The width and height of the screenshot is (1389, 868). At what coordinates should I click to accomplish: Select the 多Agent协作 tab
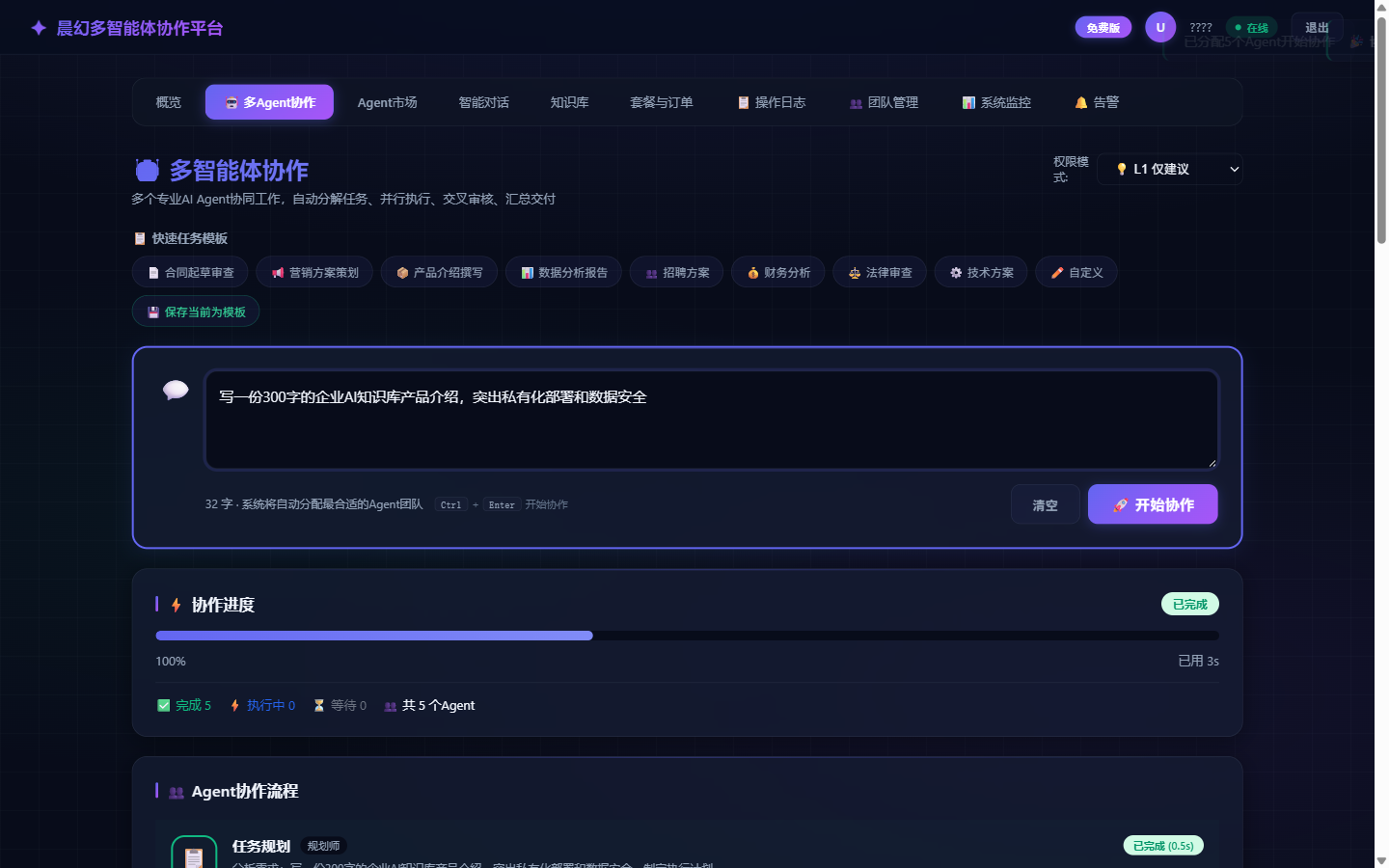tap(269, 102)
